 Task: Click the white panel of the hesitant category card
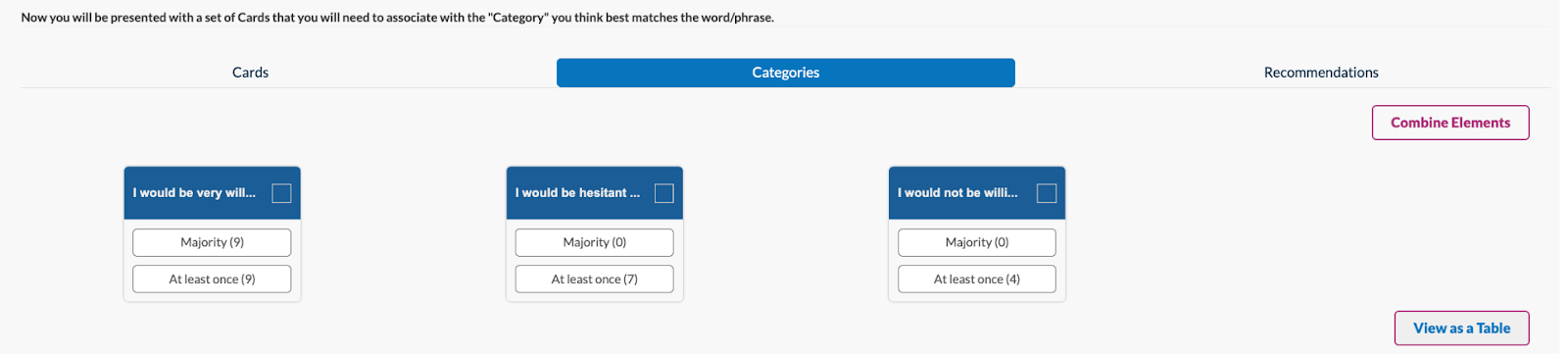pyautogui.click(x=594, y=260)
